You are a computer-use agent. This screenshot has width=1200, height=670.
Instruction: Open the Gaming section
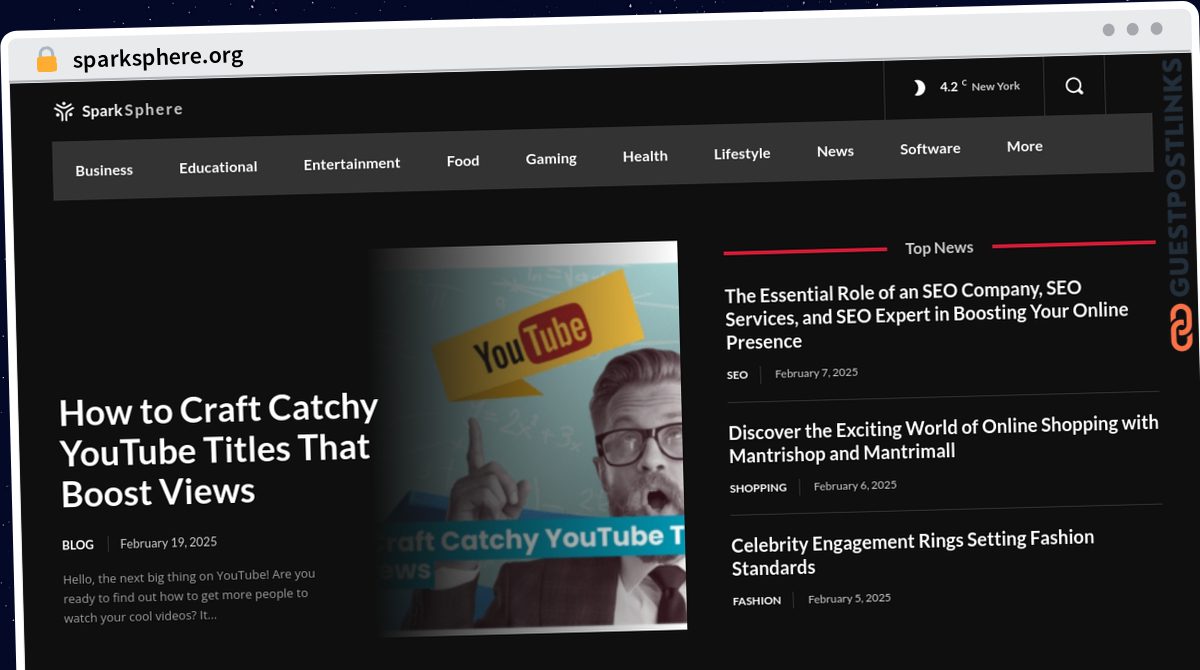tap(551, 158)
